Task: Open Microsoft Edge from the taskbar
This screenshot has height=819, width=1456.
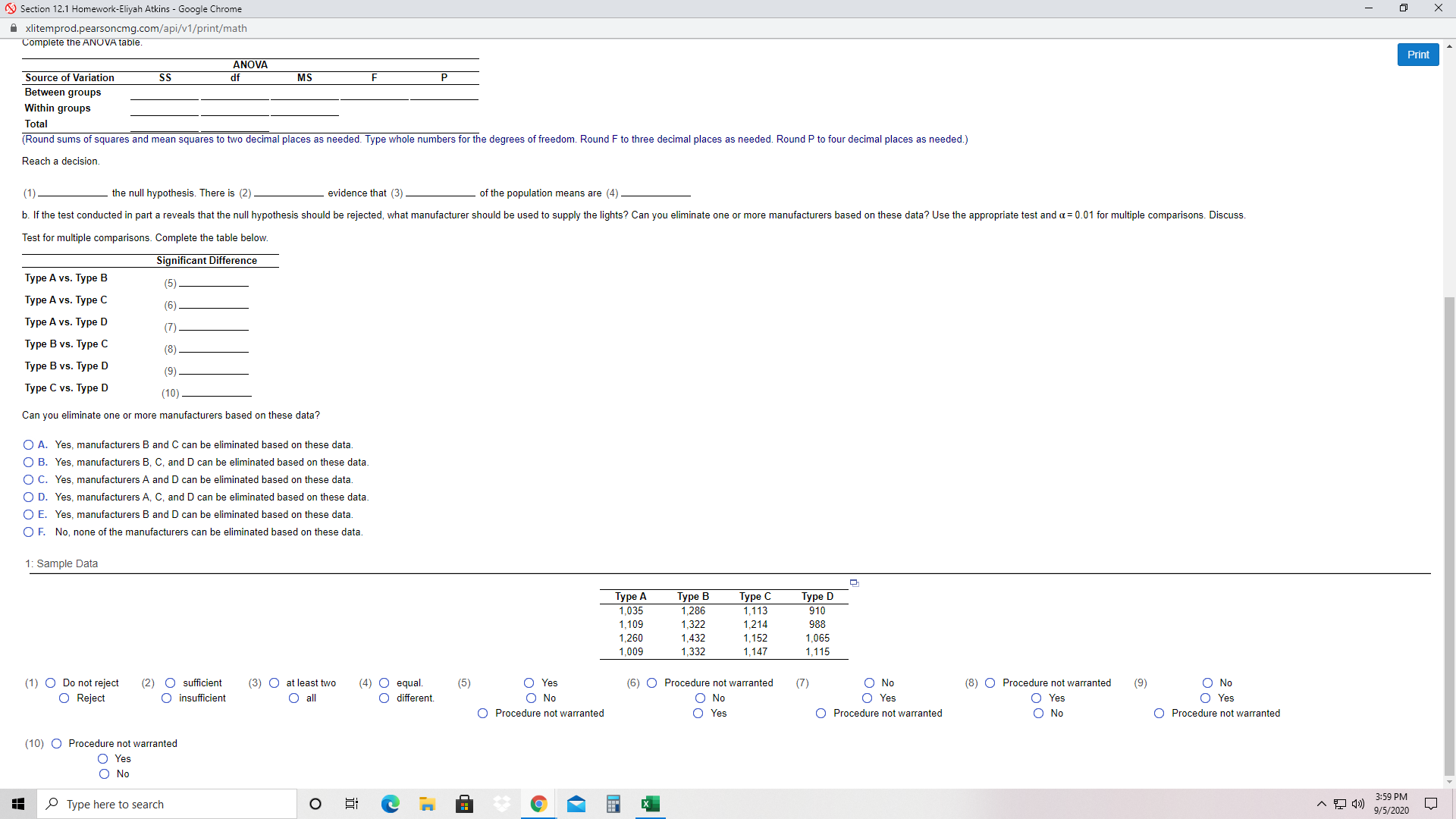Action: pyautogui.click(x=390, y=804)
